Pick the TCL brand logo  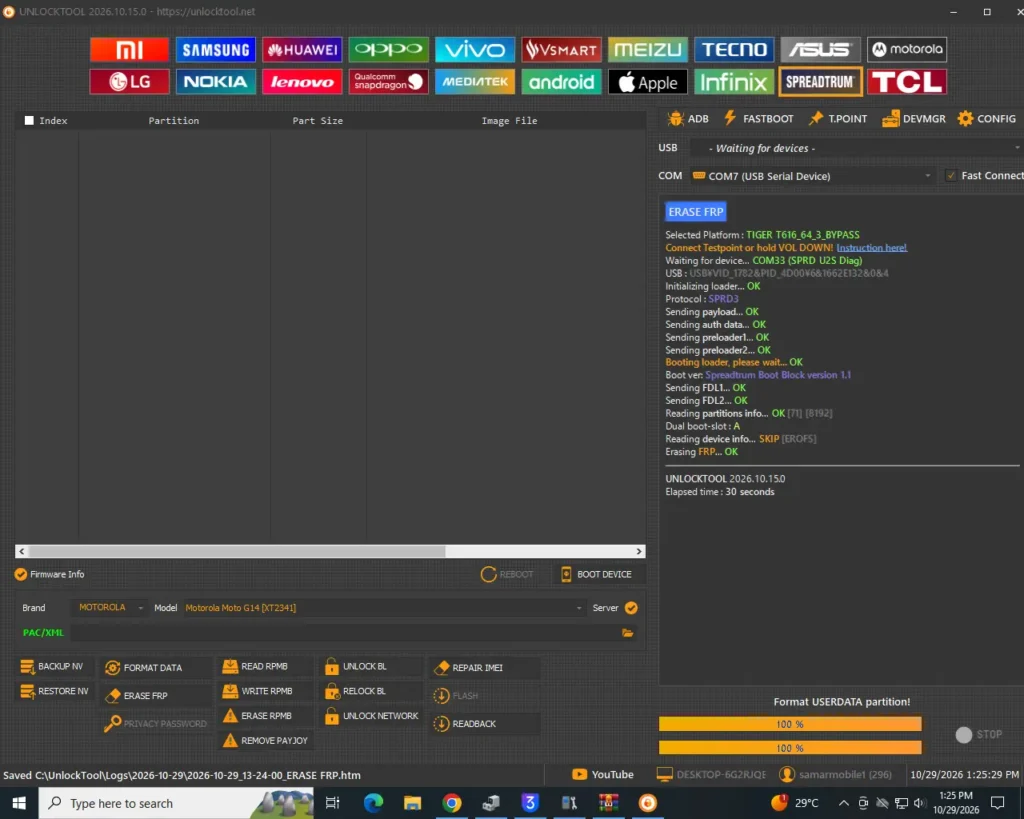click(907, 82)
